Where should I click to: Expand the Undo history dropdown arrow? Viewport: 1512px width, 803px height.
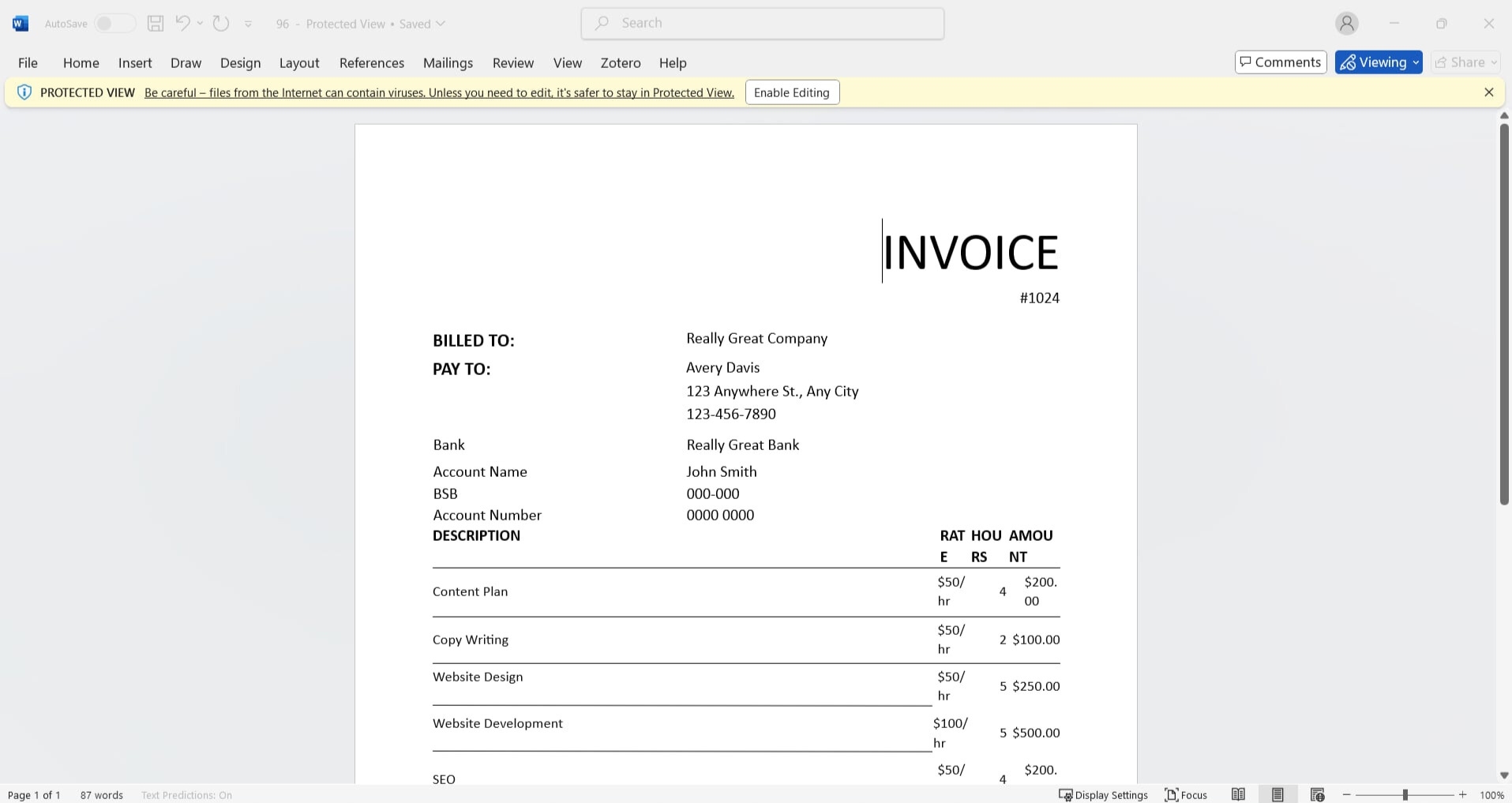pyautogui.click(x=200, y=24)
